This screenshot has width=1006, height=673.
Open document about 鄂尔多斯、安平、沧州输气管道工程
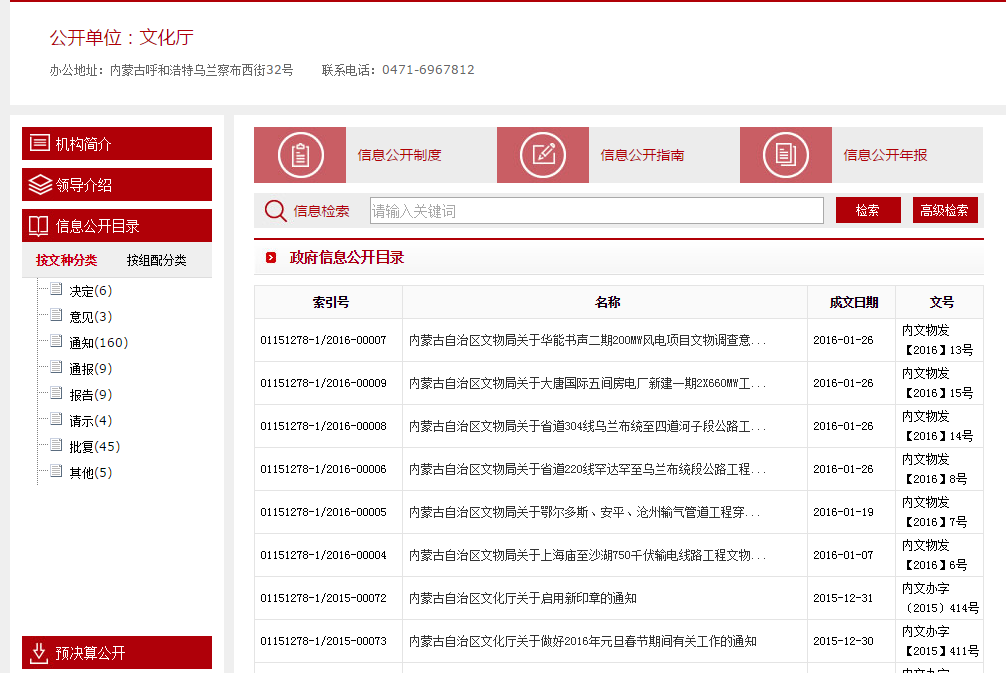(x=584, y=512)
